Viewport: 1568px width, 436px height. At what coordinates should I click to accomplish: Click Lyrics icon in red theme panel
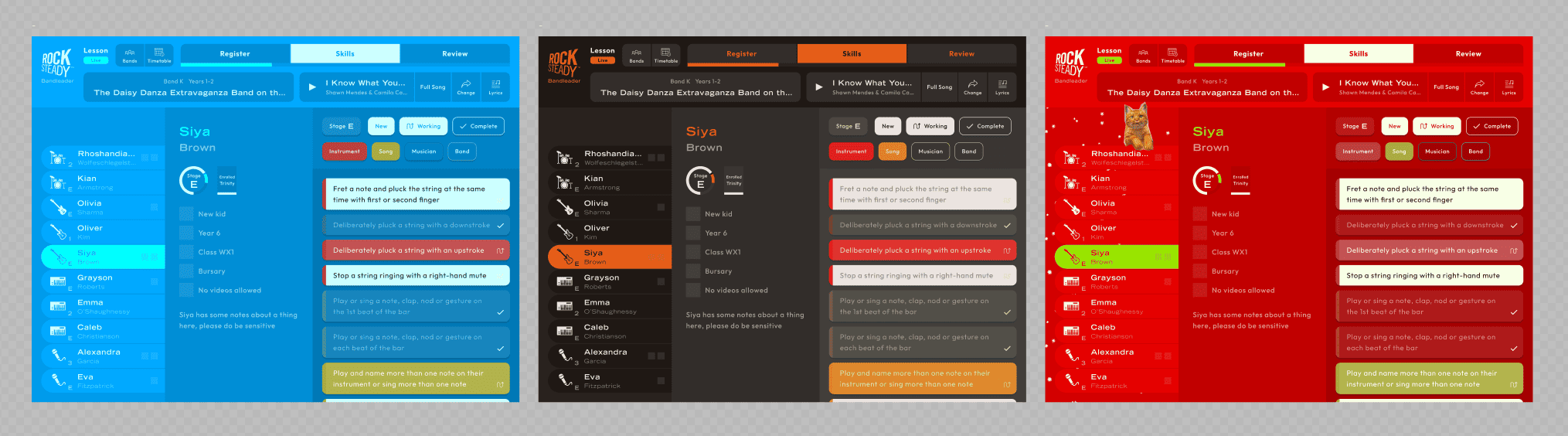click(1508, 87)
